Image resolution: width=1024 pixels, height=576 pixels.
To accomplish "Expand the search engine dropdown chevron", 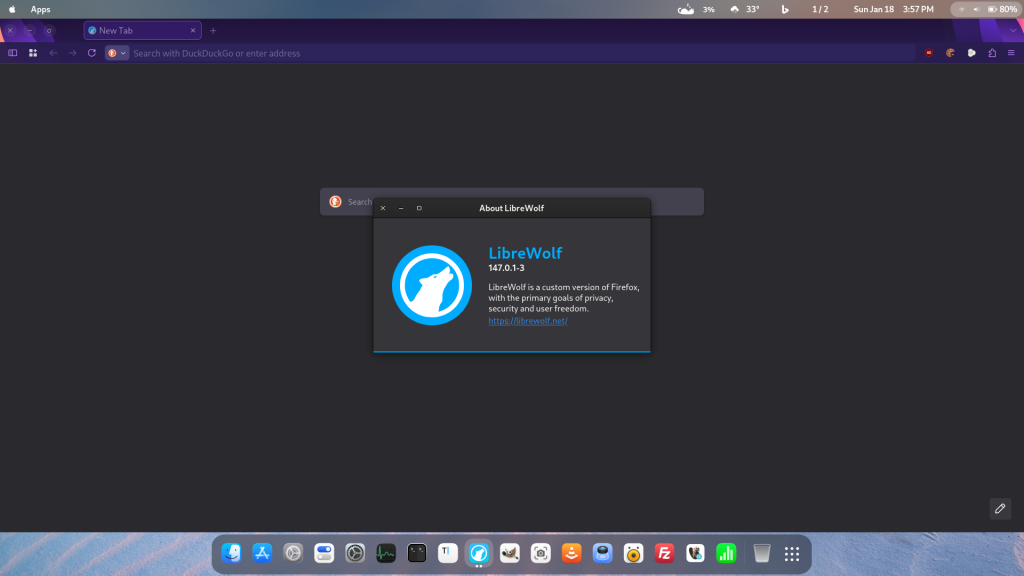I will [x=124, y=53].
